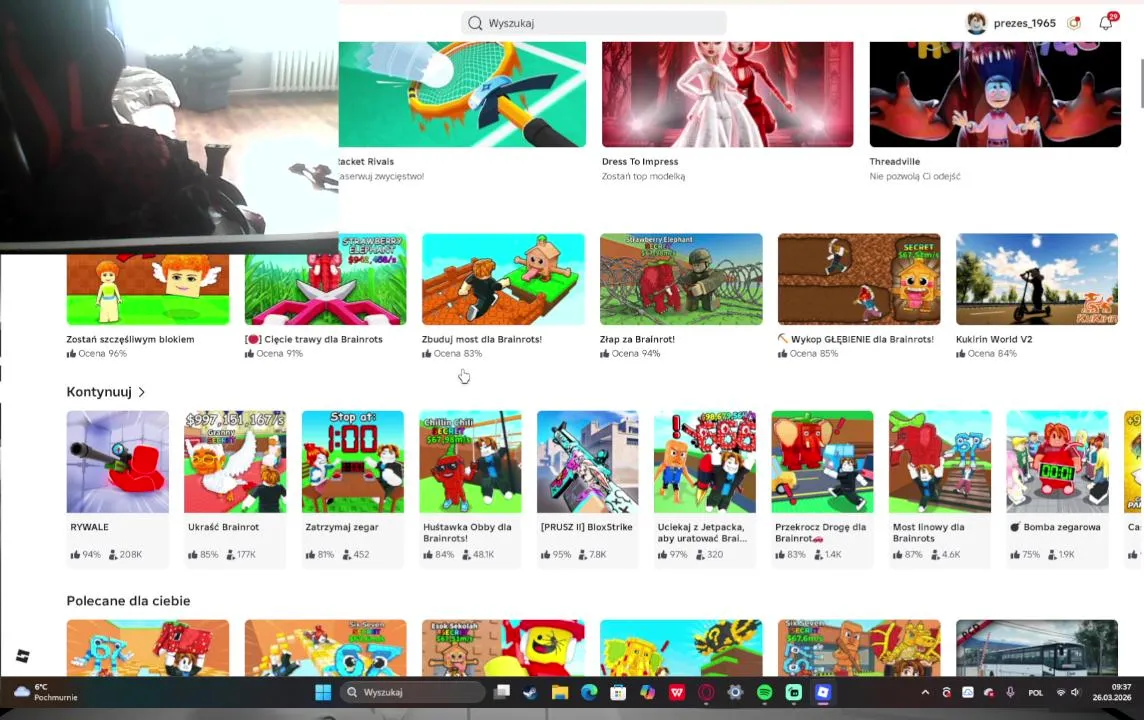Open volume speaker tray icon
The width and height of the screenshot is (1144, 720).
click(x=1075, y=692)
